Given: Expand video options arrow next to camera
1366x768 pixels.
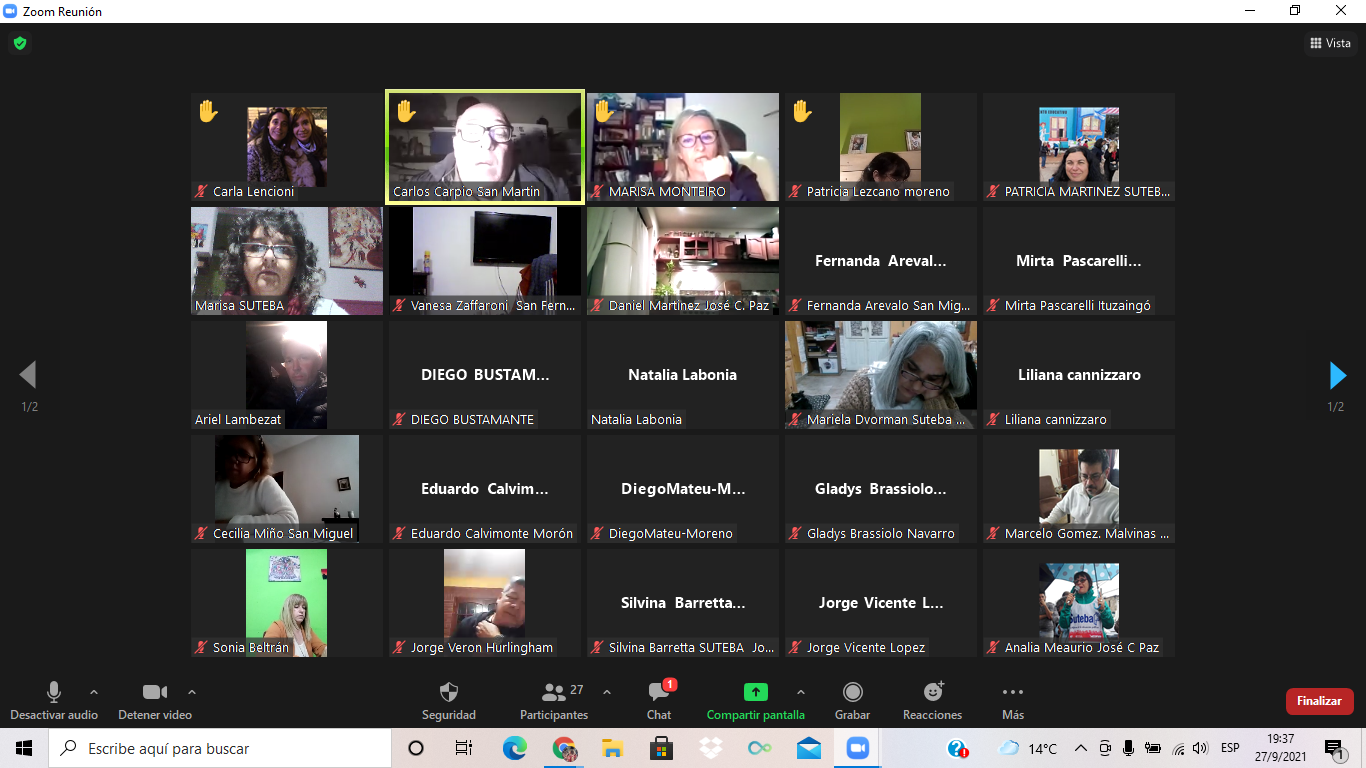Looking at the screenshot, I should pos(192,691).
